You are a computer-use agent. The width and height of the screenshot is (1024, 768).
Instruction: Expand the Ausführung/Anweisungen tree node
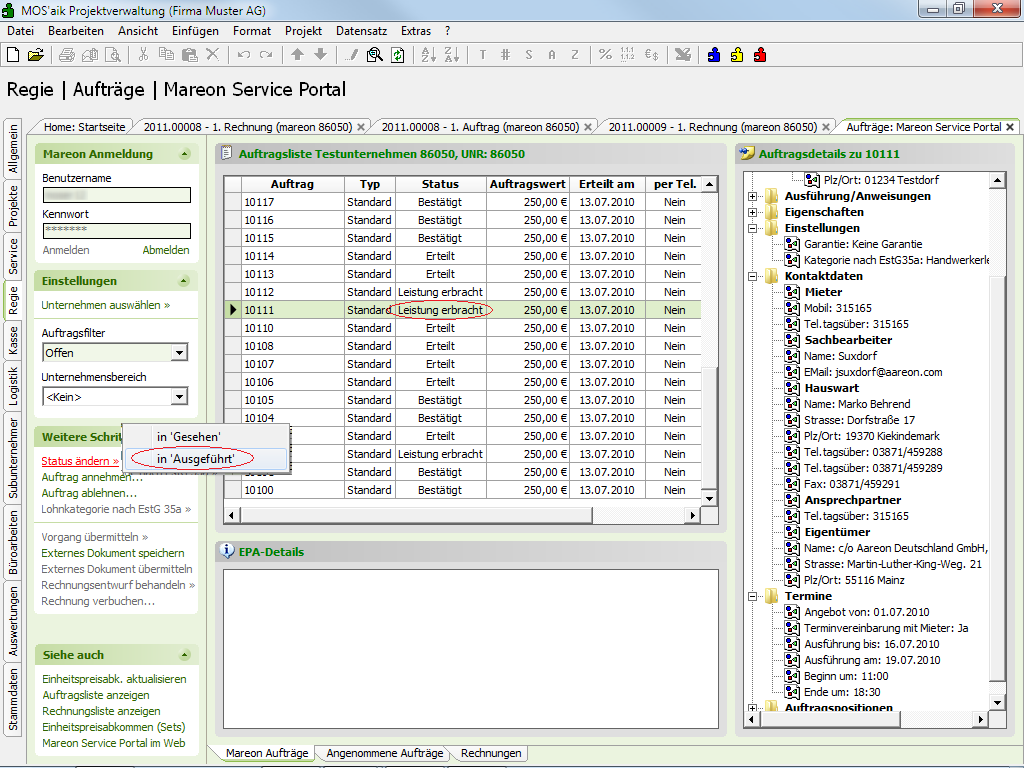[x=752, y=196]
